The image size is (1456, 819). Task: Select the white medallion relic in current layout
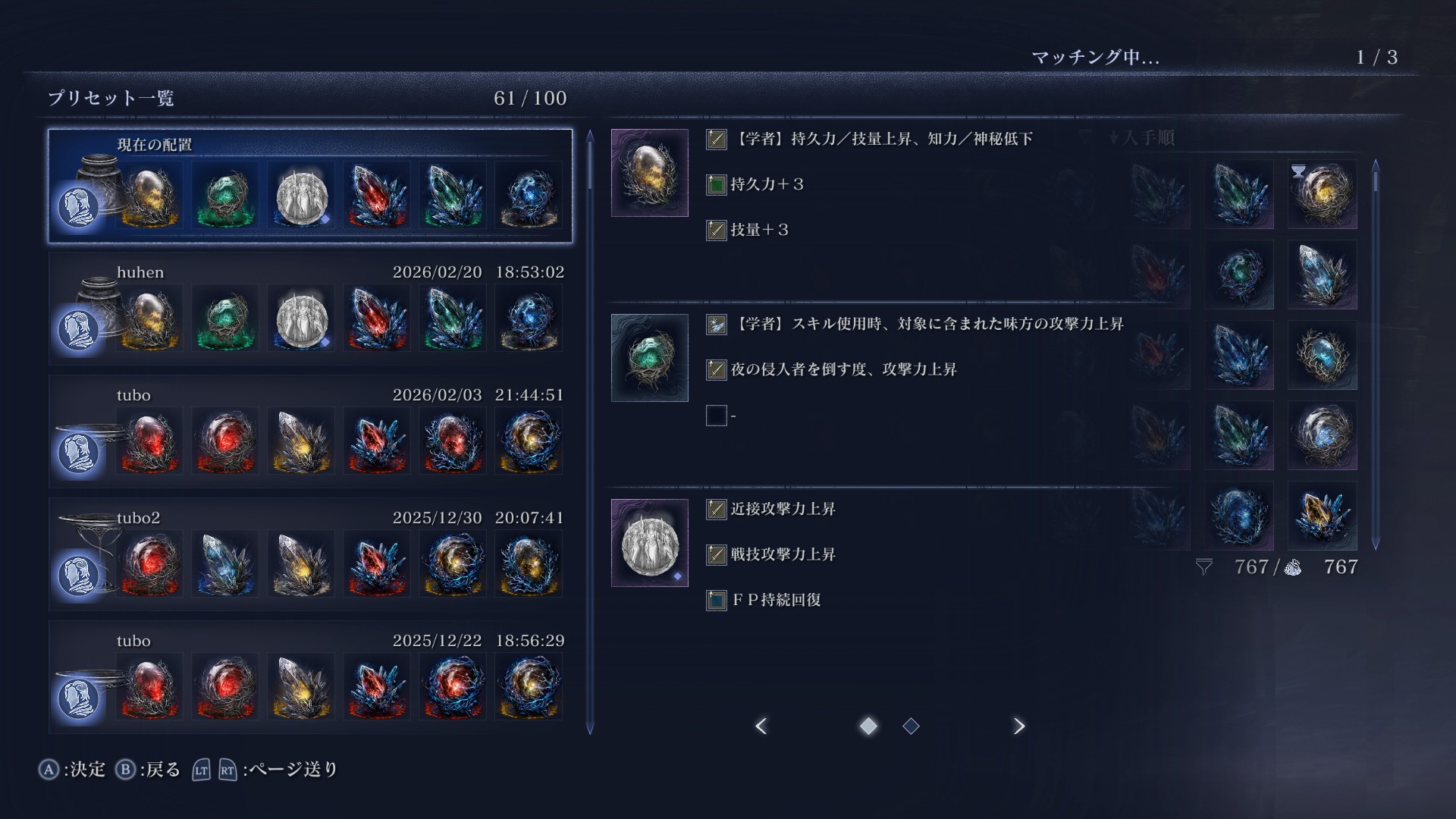[301, 194]
